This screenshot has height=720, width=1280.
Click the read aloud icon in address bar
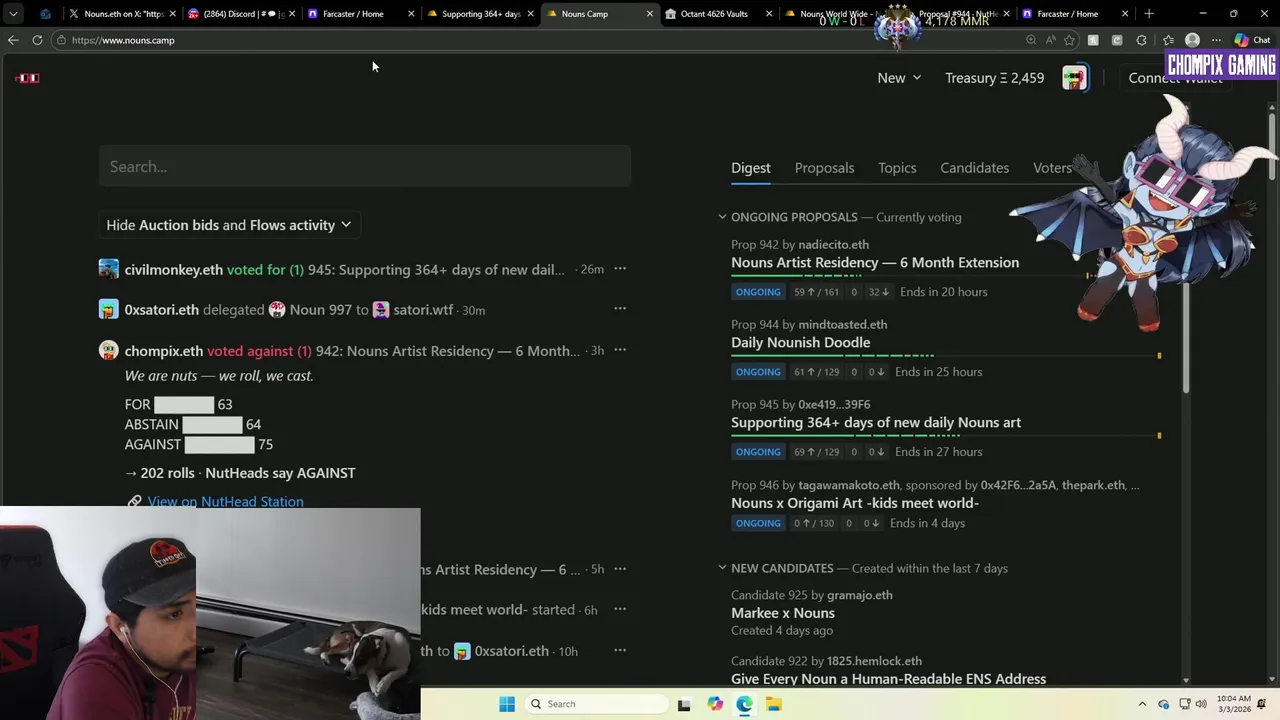(1050, 40)
